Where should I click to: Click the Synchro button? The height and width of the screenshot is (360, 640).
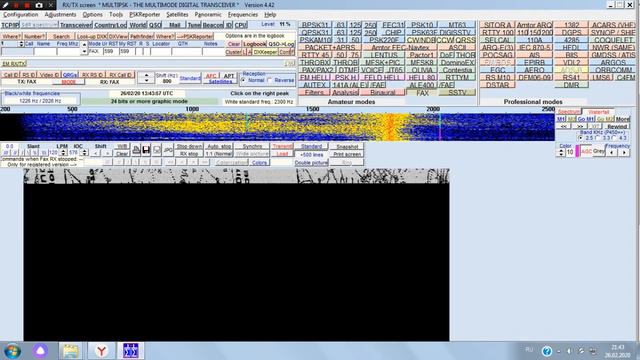tap(252, 146)
